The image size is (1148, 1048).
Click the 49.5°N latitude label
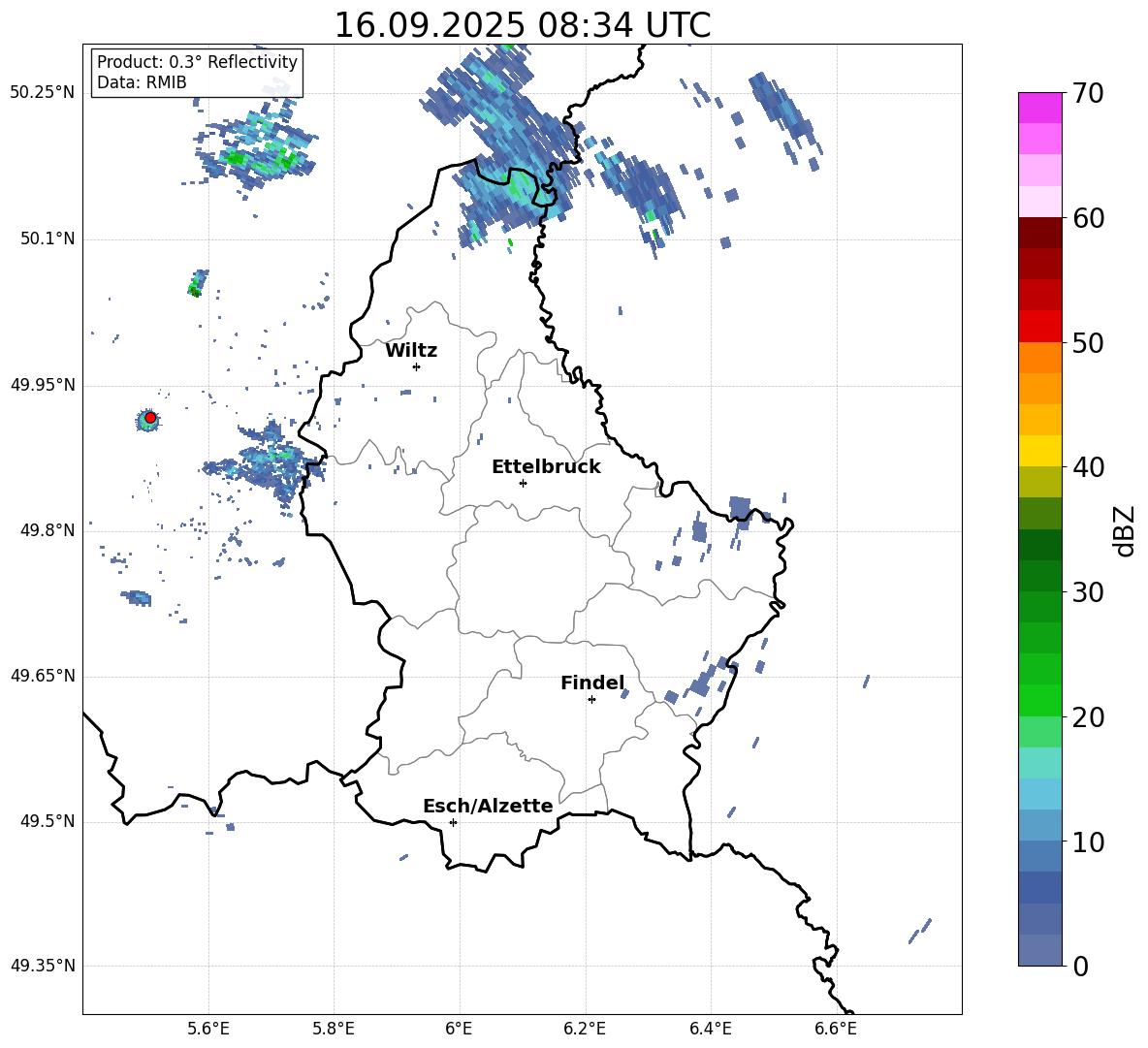point(48,821)
